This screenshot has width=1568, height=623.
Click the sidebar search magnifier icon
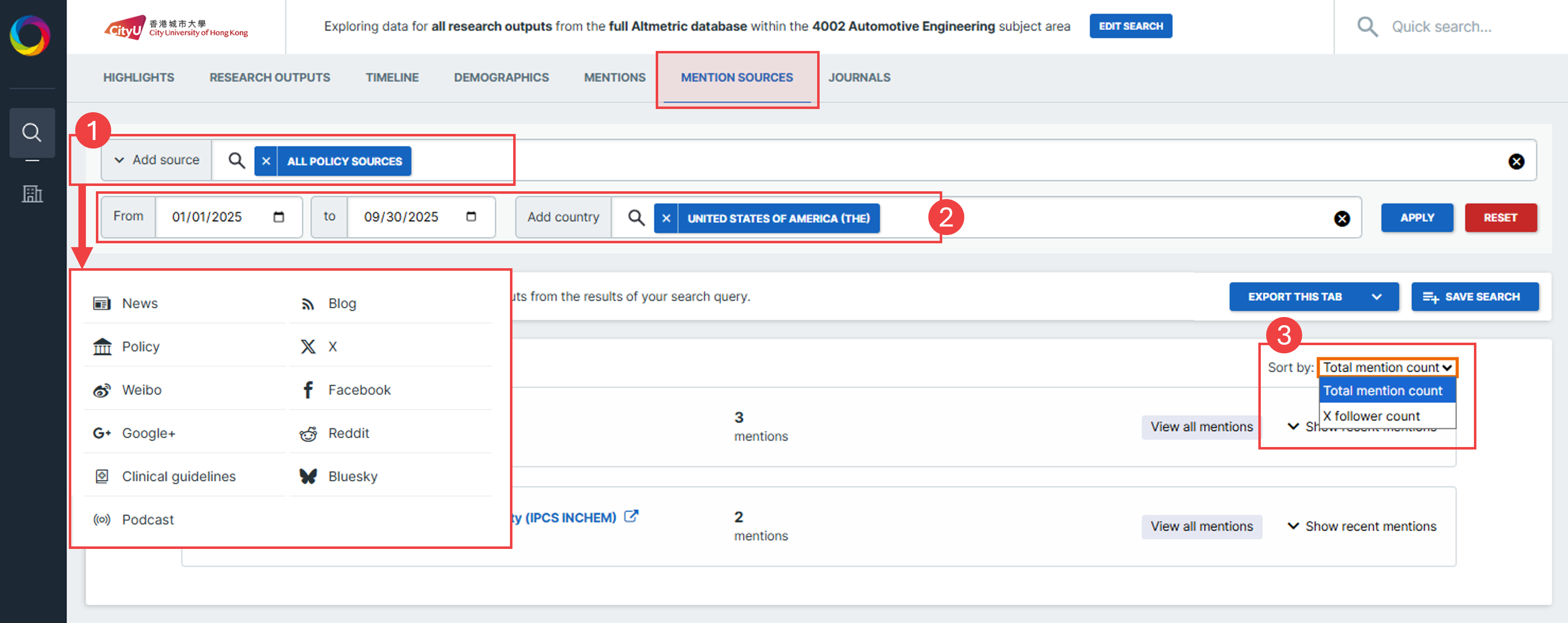tap(32, 133)
